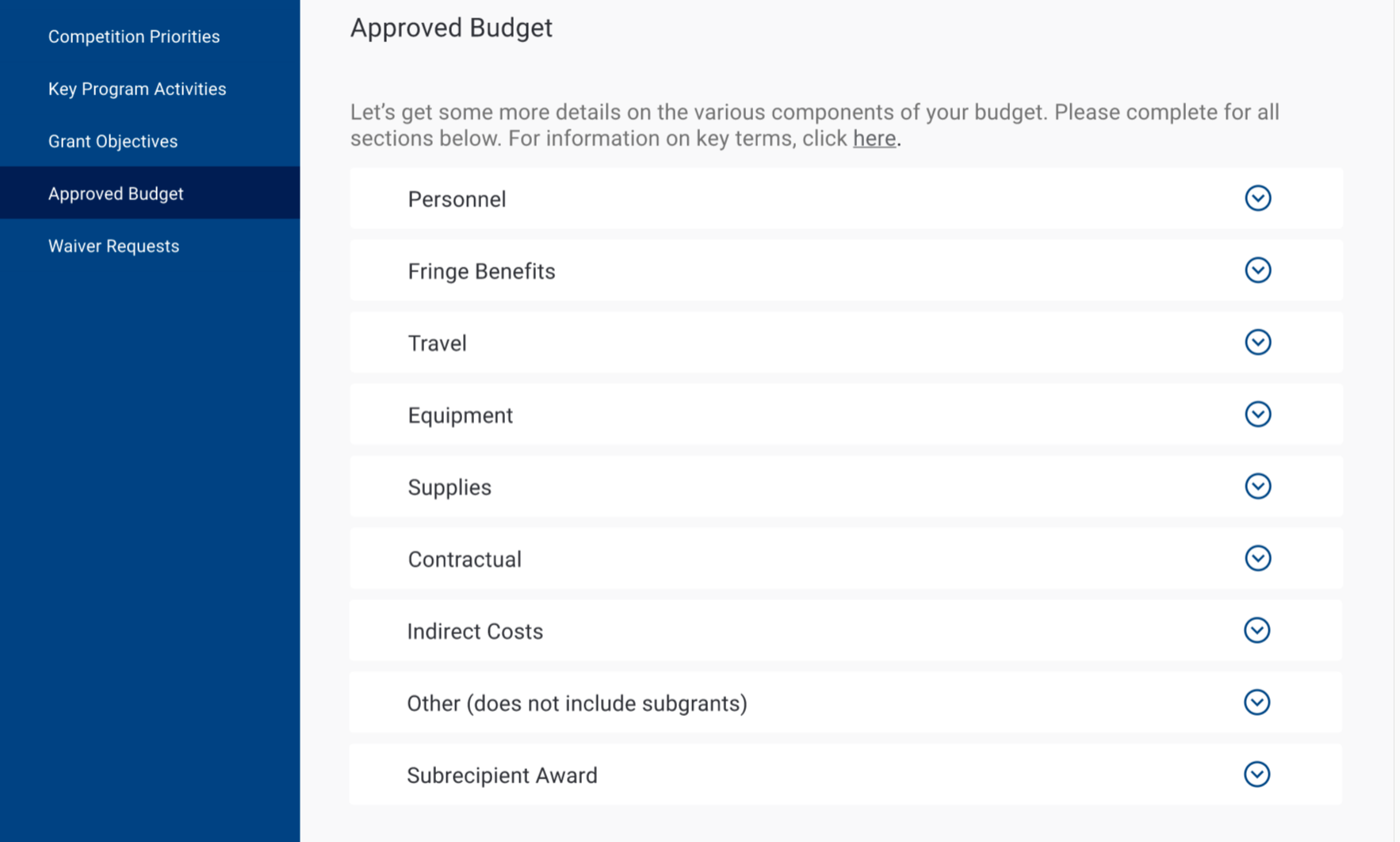Select Approved Budget sidebar item

(116, 193)
